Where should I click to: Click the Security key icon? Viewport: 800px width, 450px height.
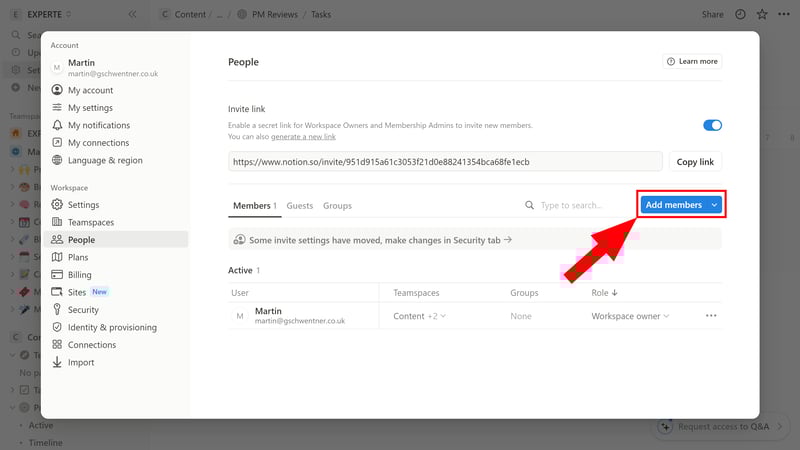(x=57, y=309)
